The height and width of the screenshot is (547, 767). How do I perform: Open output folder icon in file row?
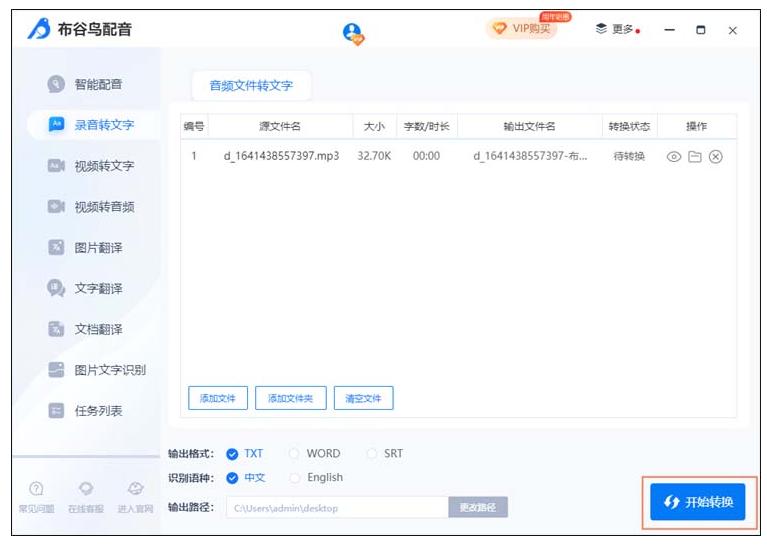pos(695,157)
